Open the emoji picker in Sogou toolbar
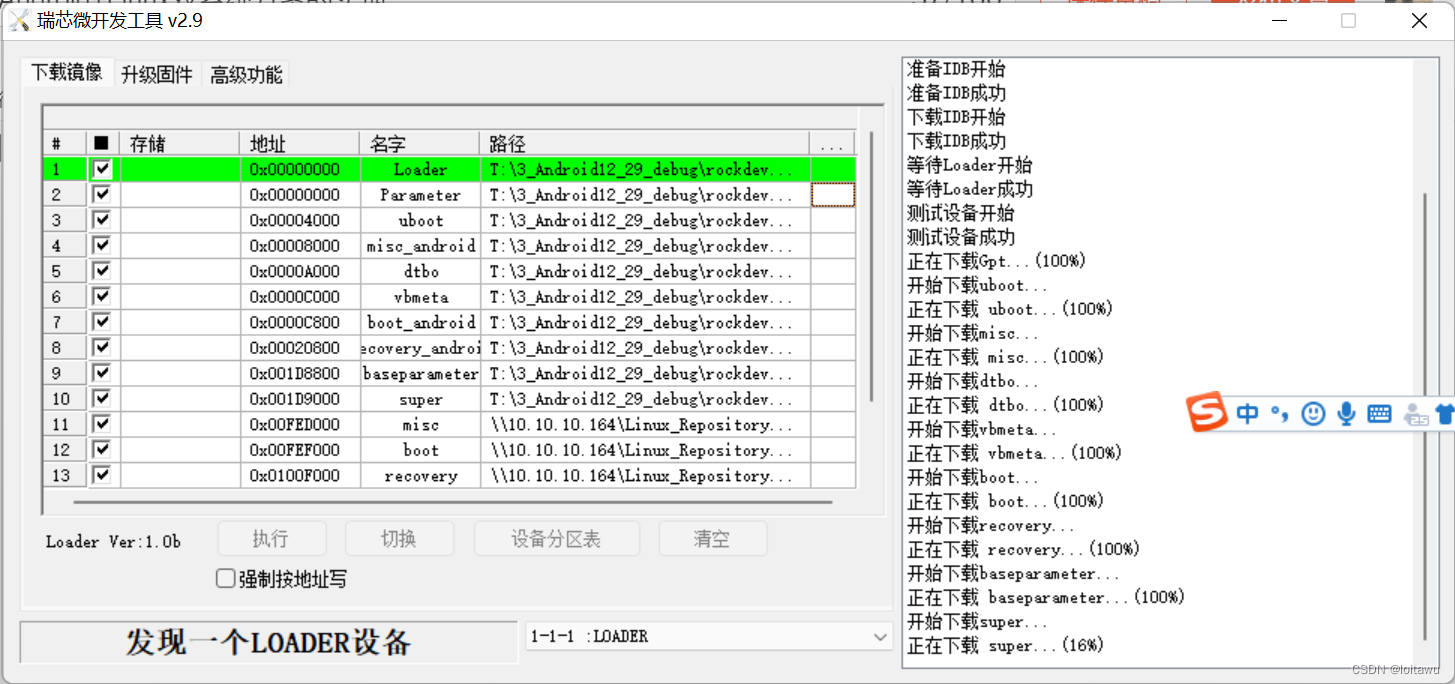The height and width of the screenshot is (684, 1455). pyautogui.click(x=1313, y=413)
